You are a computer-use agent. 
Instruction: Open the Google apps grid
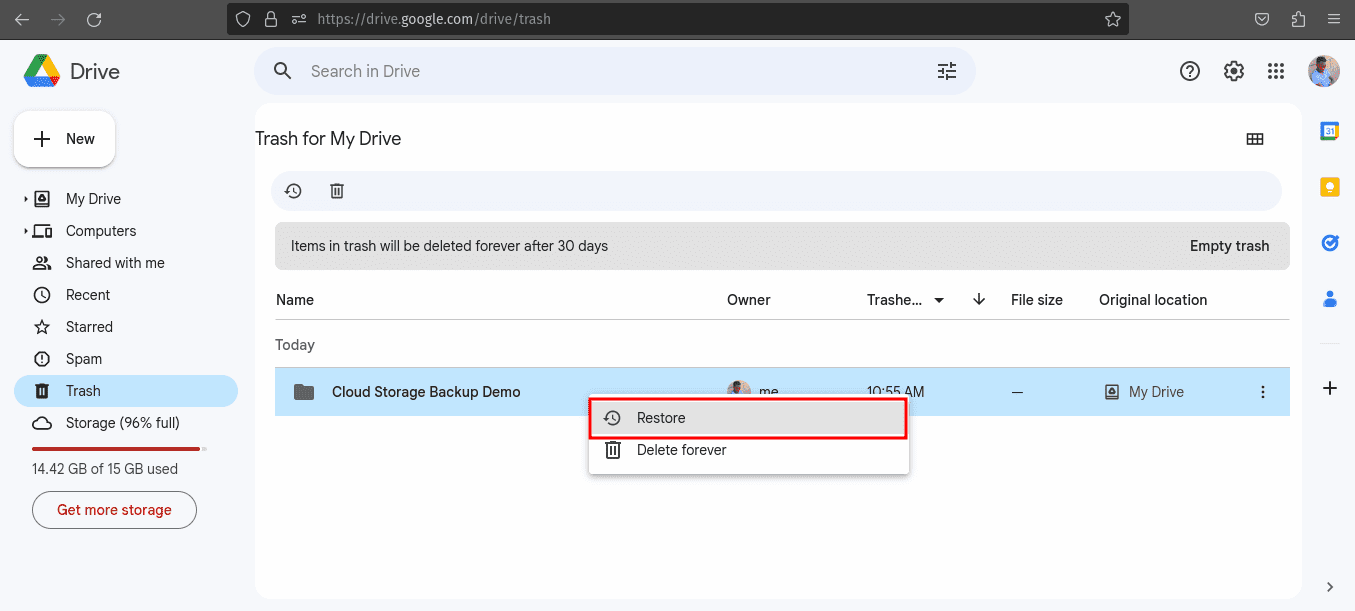click(x=1276, y=71)
